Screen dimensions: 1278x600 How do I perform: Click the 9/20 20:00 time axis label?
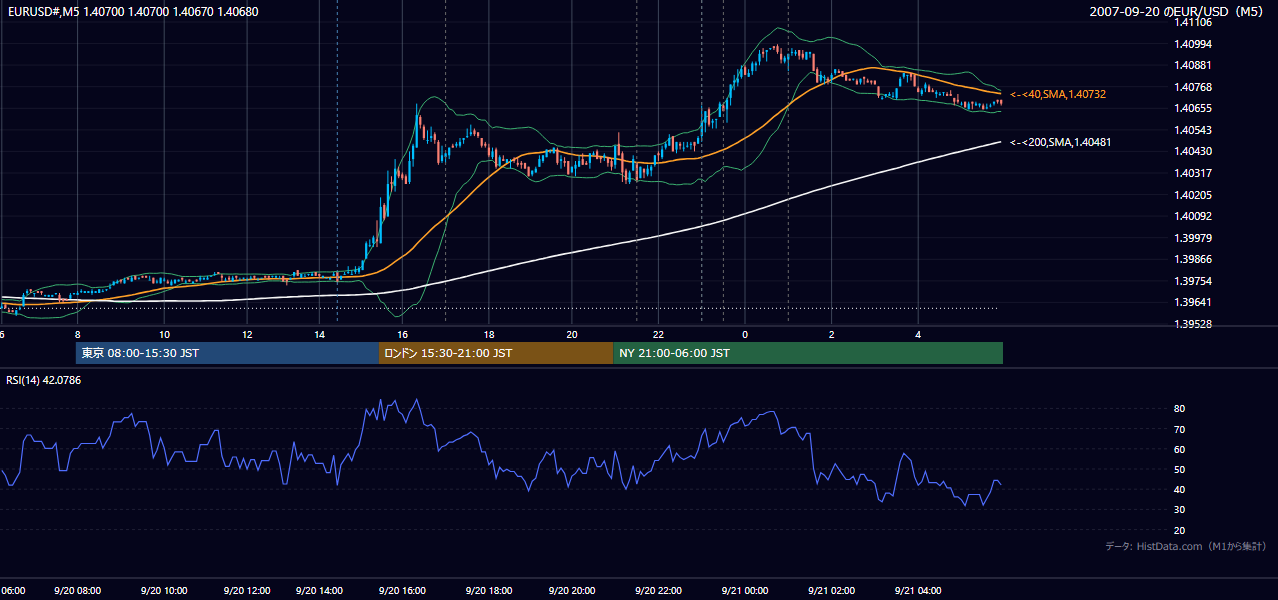(x=572, y=591)
